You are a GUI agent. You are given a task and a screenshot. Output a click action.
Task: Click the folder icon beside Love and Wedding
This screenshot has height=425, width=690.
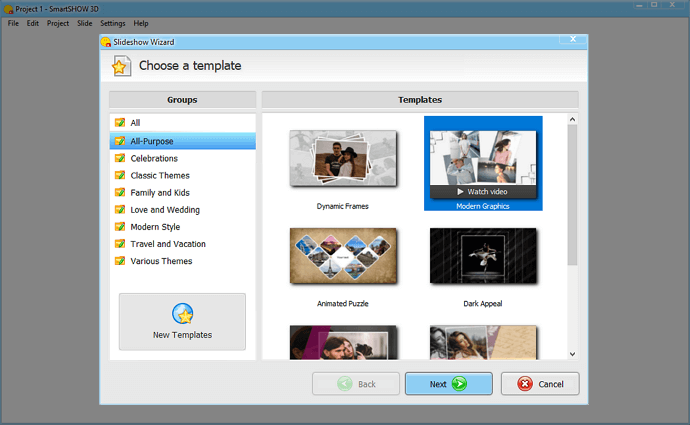(120, 210)
